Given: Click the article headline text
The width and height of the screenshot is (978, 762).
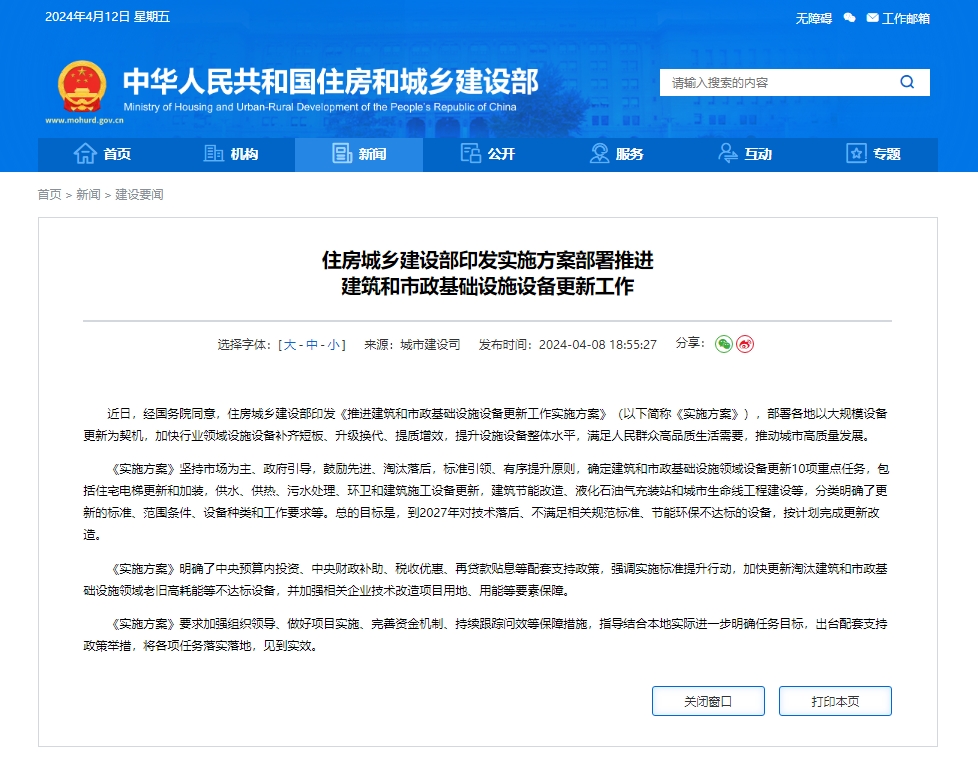Looking at the screenshot, I should point(488,273).
